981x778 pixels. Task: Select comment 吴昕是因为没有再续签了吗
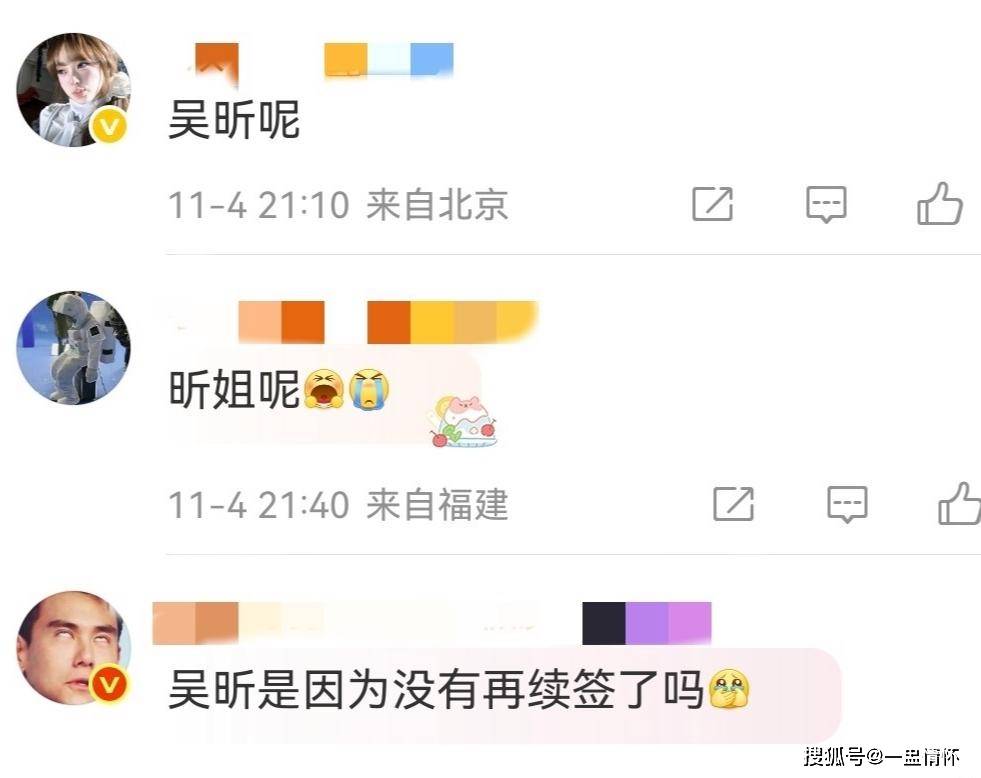(x=459, y=689)
